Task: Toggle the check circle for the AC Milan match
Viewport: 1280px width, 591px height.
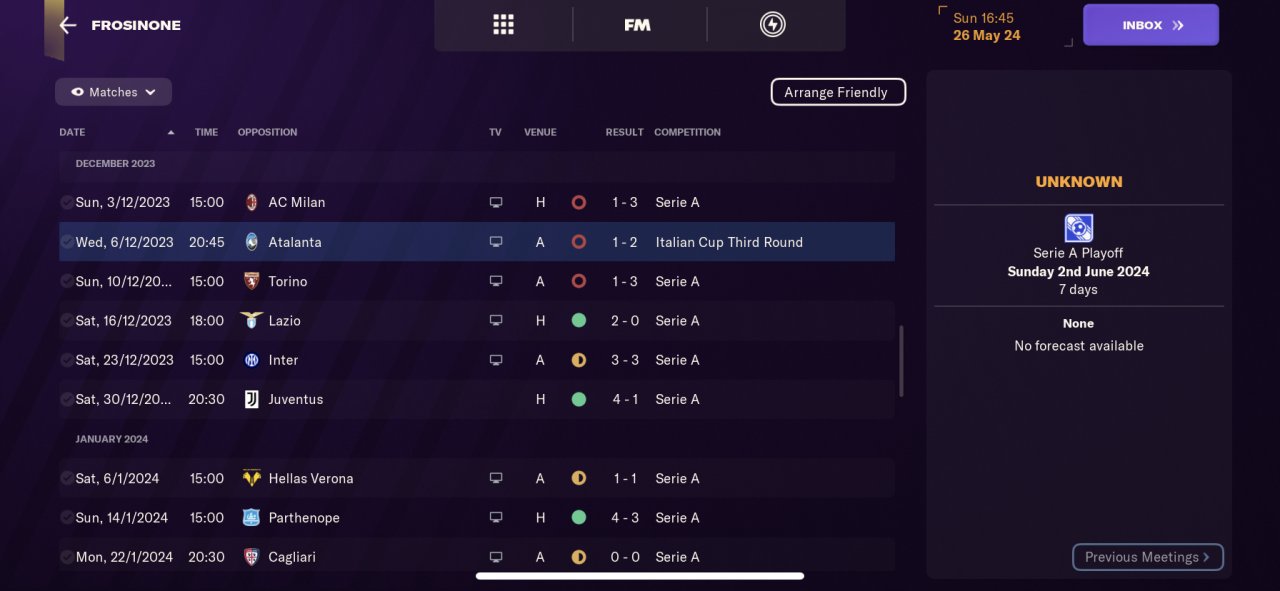Action: pyautogui.click(x=66, y=202)
